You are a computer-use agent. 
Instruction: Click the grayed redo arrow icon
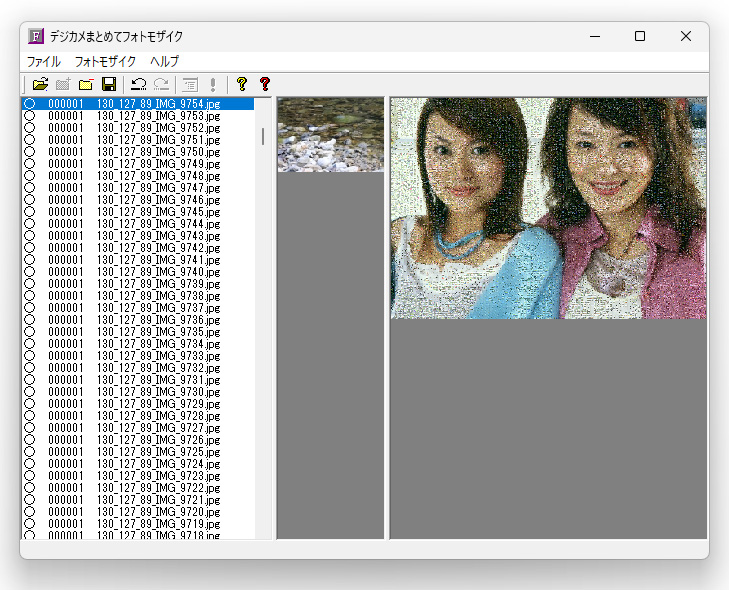[161, 84]
